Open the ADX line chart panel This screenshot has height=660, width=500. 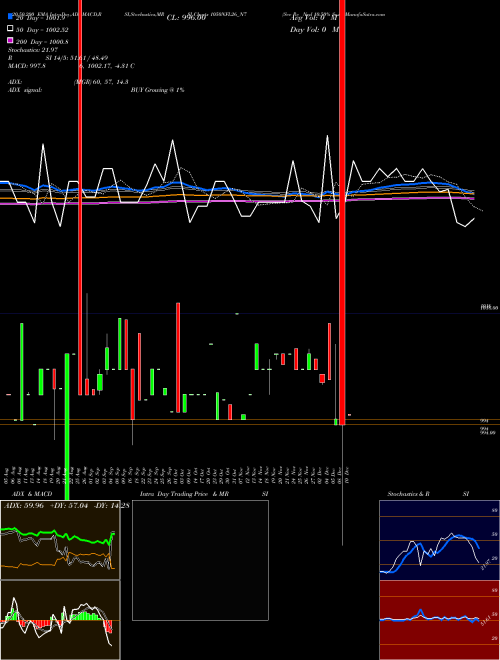click(x=60, y=540)
